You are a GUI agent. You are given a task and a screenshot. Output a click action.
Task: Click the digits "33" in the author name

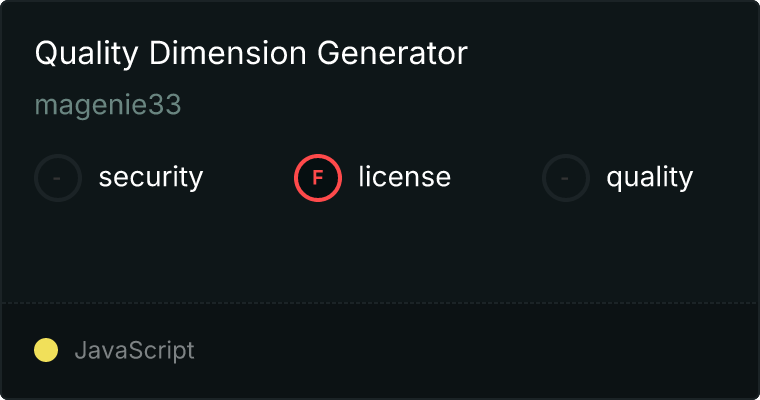165,105
